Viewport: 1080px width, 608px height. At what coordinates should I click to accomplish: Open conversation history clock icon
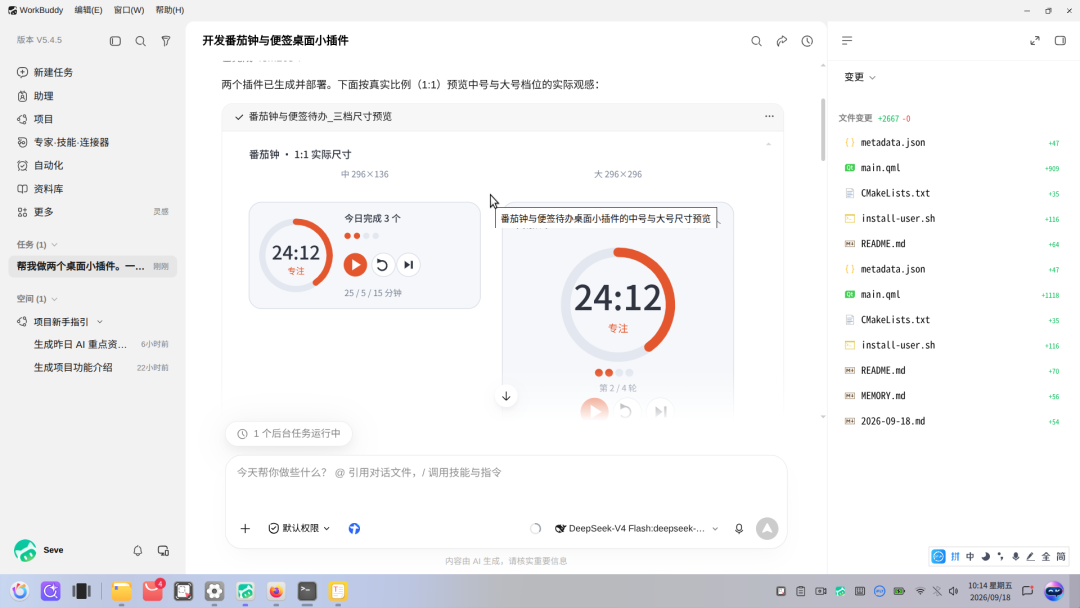807,41
